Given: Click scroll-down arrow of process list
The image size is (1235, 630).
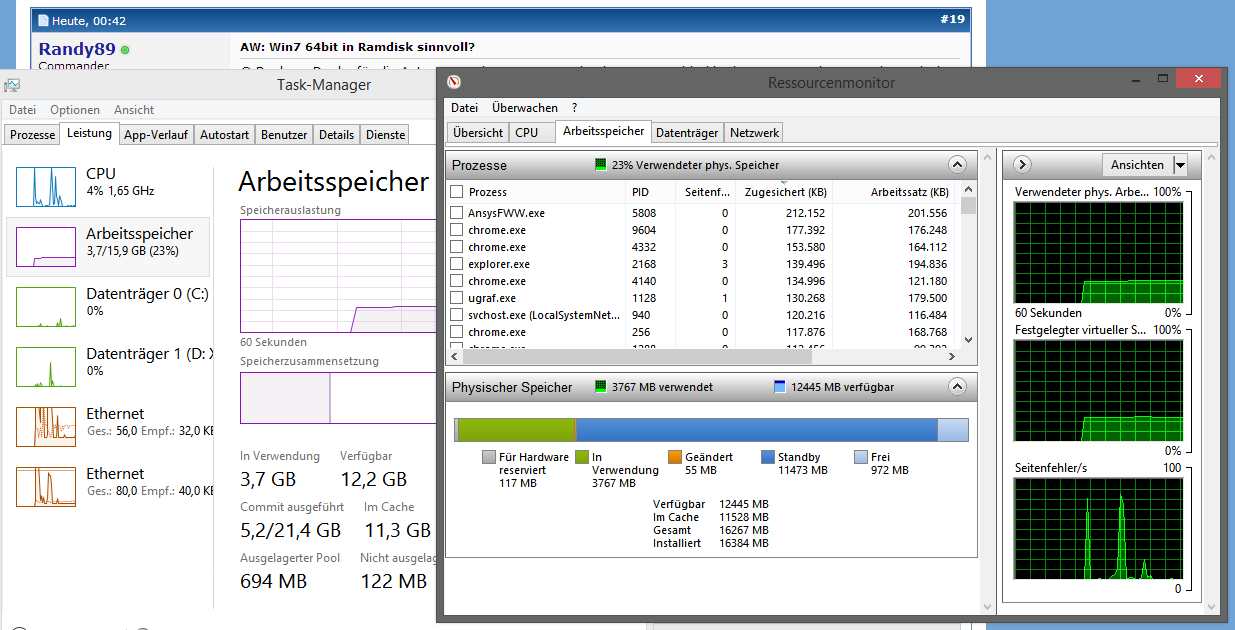Looking at the screenshot, I should [x=968, y=340].
